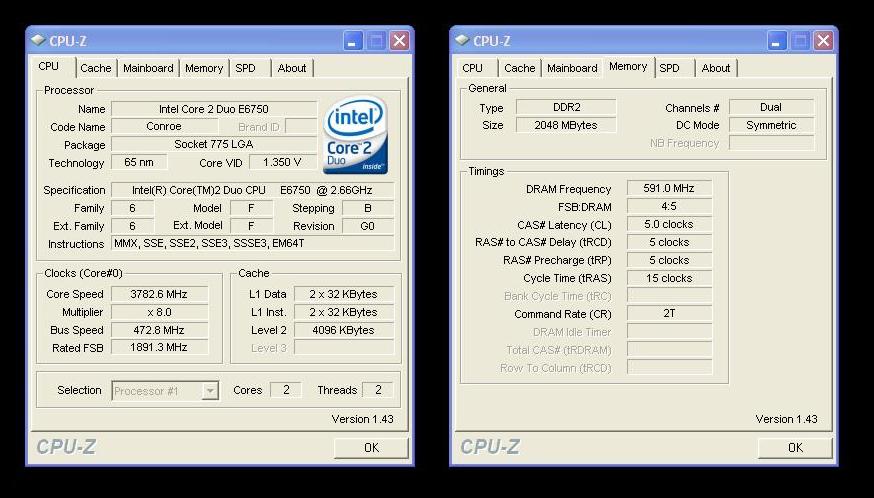Open Mainboard tab in right CPU-Z window
The image size is (874, 498).
coord(572,68)
